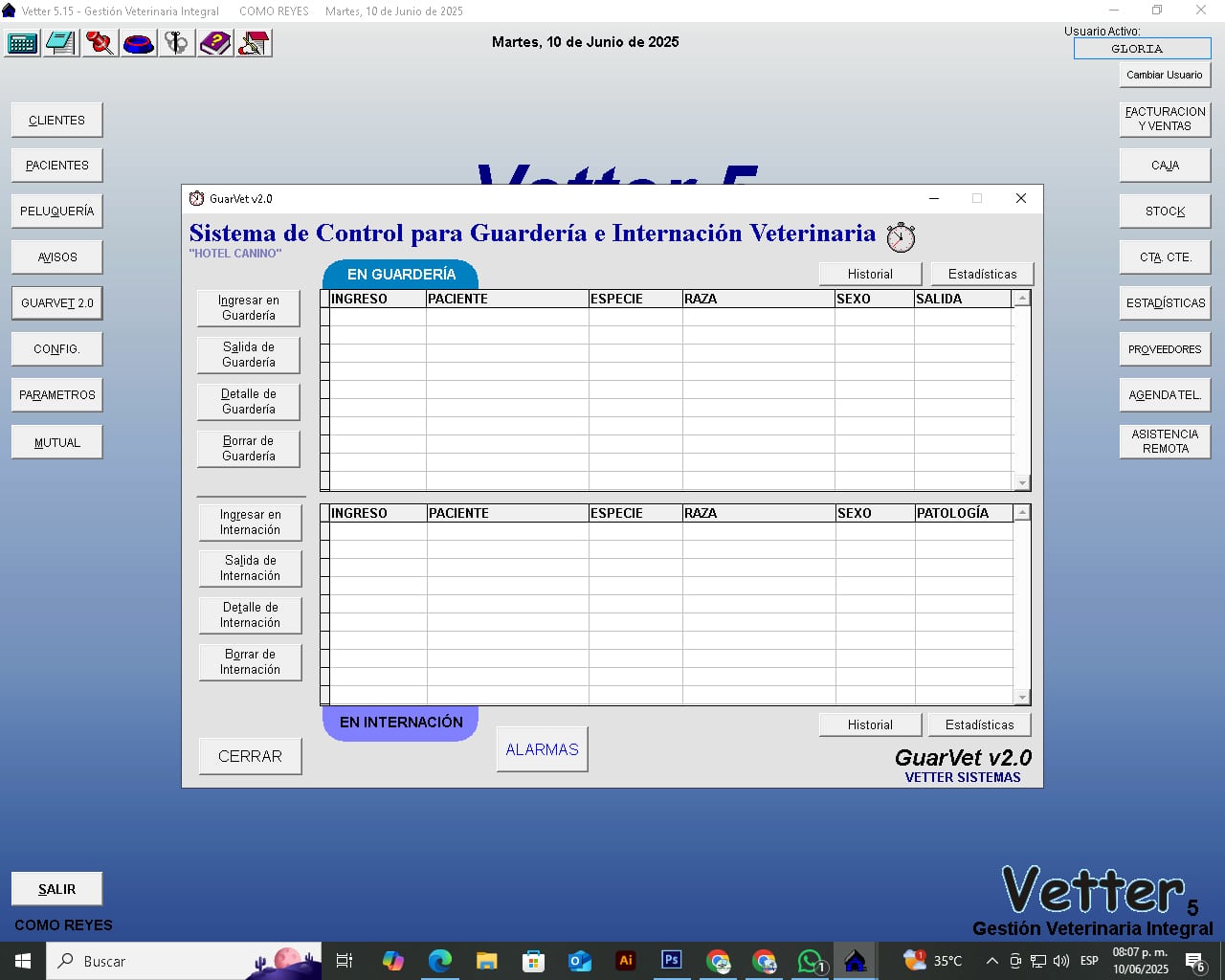Open the CONFIG. settings button
This screenshot has width=1225, height=980.
coord(57,349)
